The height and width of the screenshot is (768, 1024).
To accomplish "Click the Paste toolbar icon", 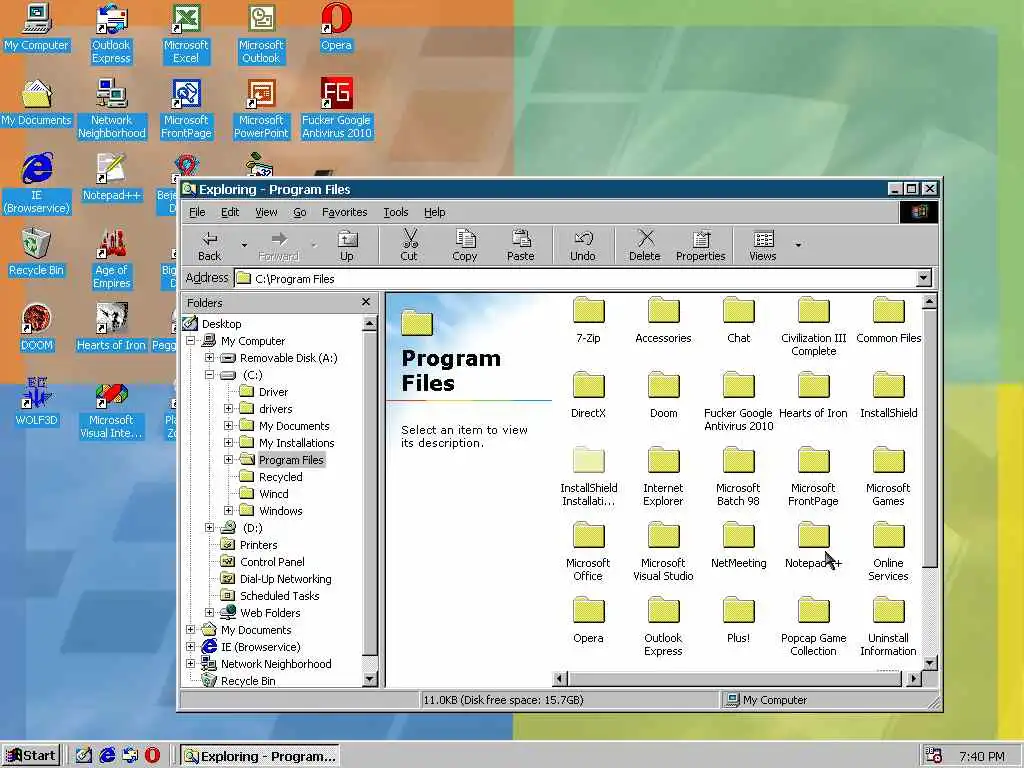I will click(520, 246).
